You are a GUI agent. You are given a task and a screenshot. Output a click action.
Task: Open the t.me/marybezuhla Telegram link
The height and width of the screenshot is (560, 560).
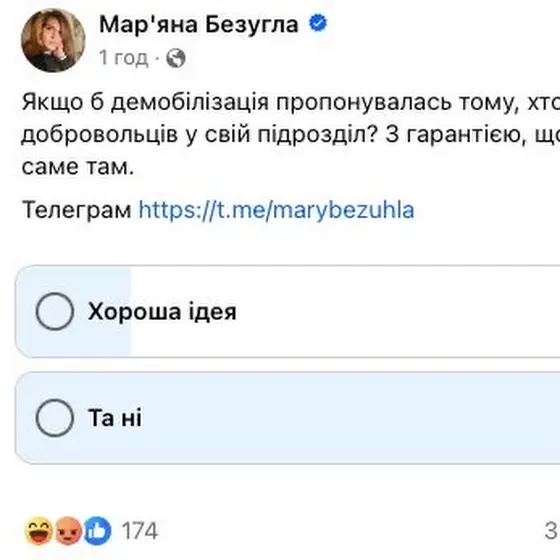(276, 210)
